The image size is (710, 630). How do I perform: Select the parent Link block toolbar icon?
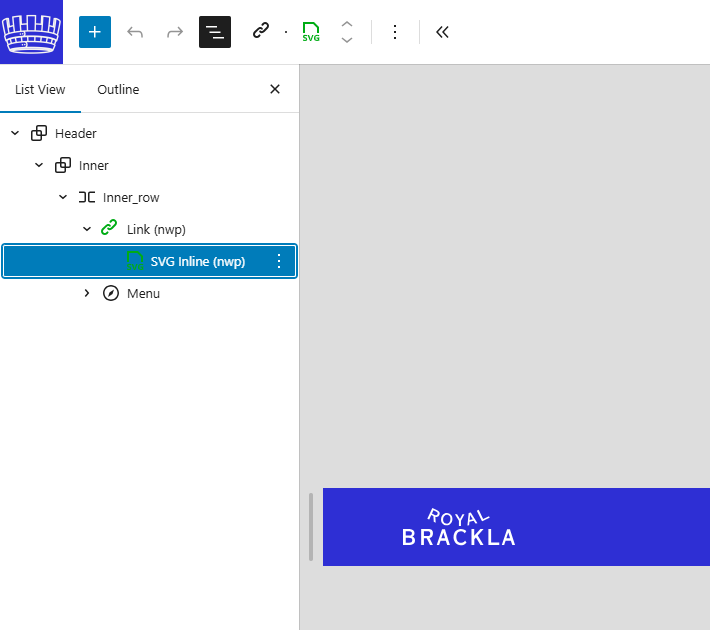(261, 32)
